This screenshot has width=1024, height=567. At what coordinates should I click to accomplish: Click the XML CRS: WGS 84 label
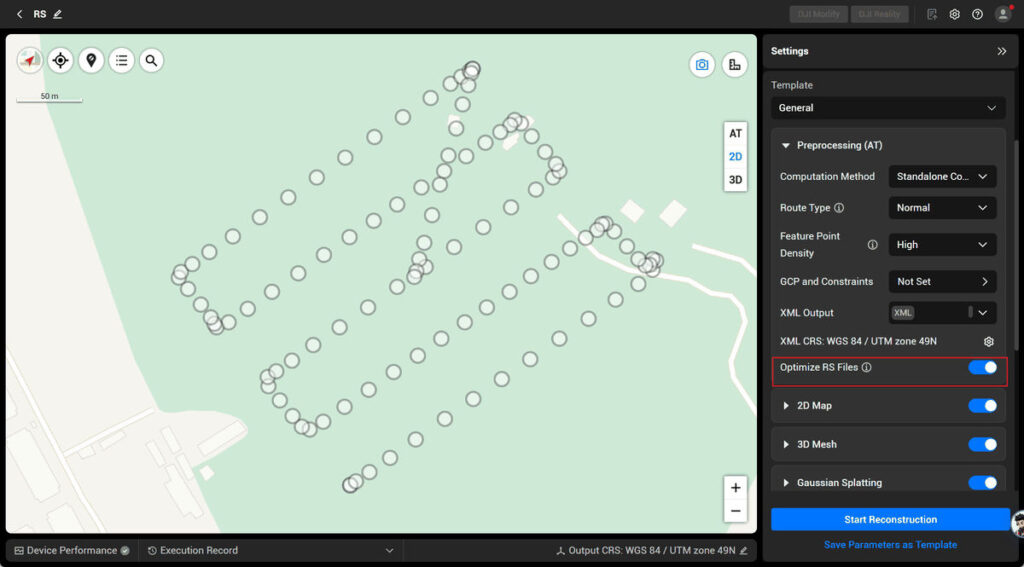click(x=859, y=342)
